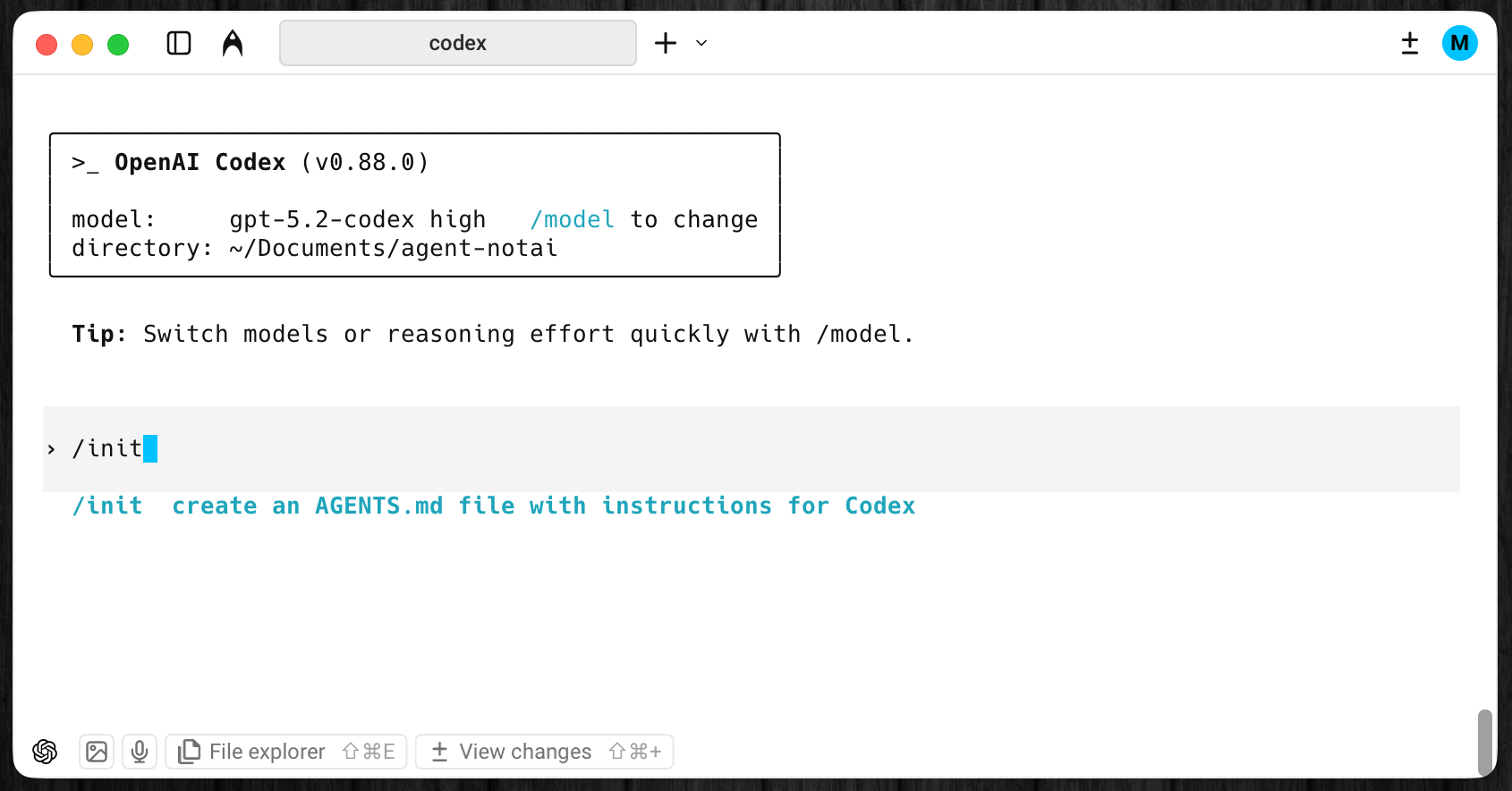
Task: Toggle the sidebar panel icon
Action: 179,43
